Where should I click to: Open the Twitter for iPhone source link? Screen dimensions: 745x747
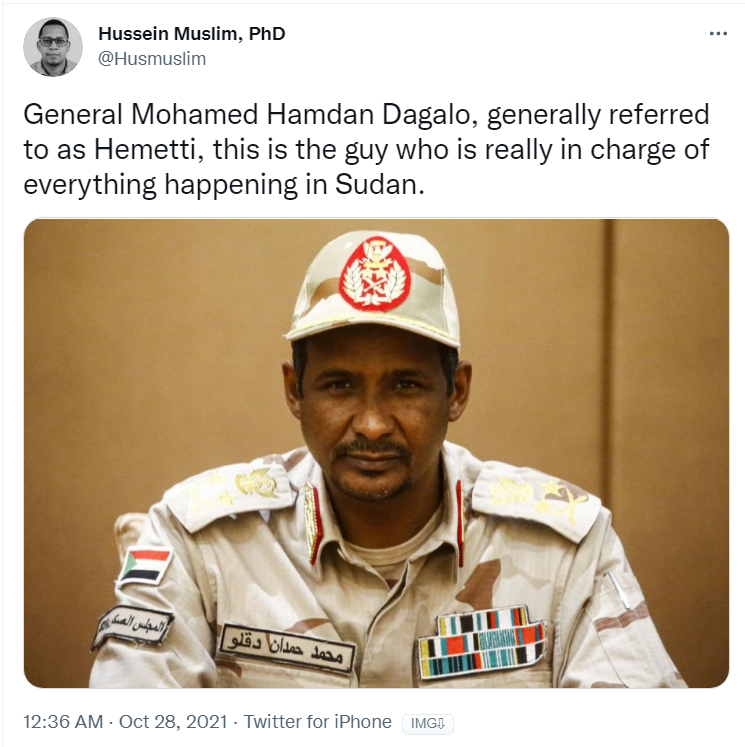[x=318, y=722]
